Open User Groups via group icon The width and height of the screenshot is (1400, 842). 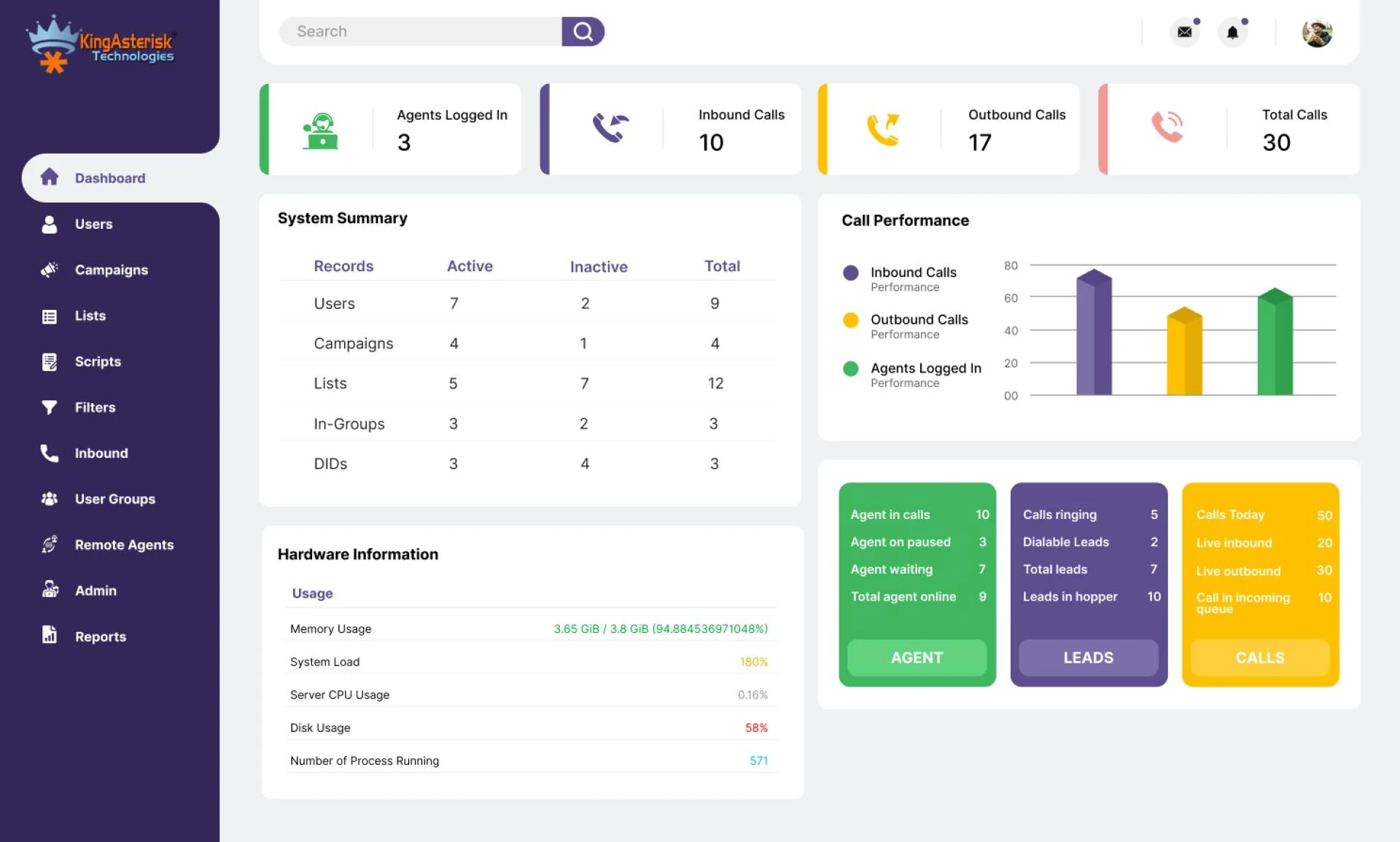(49, 499)
